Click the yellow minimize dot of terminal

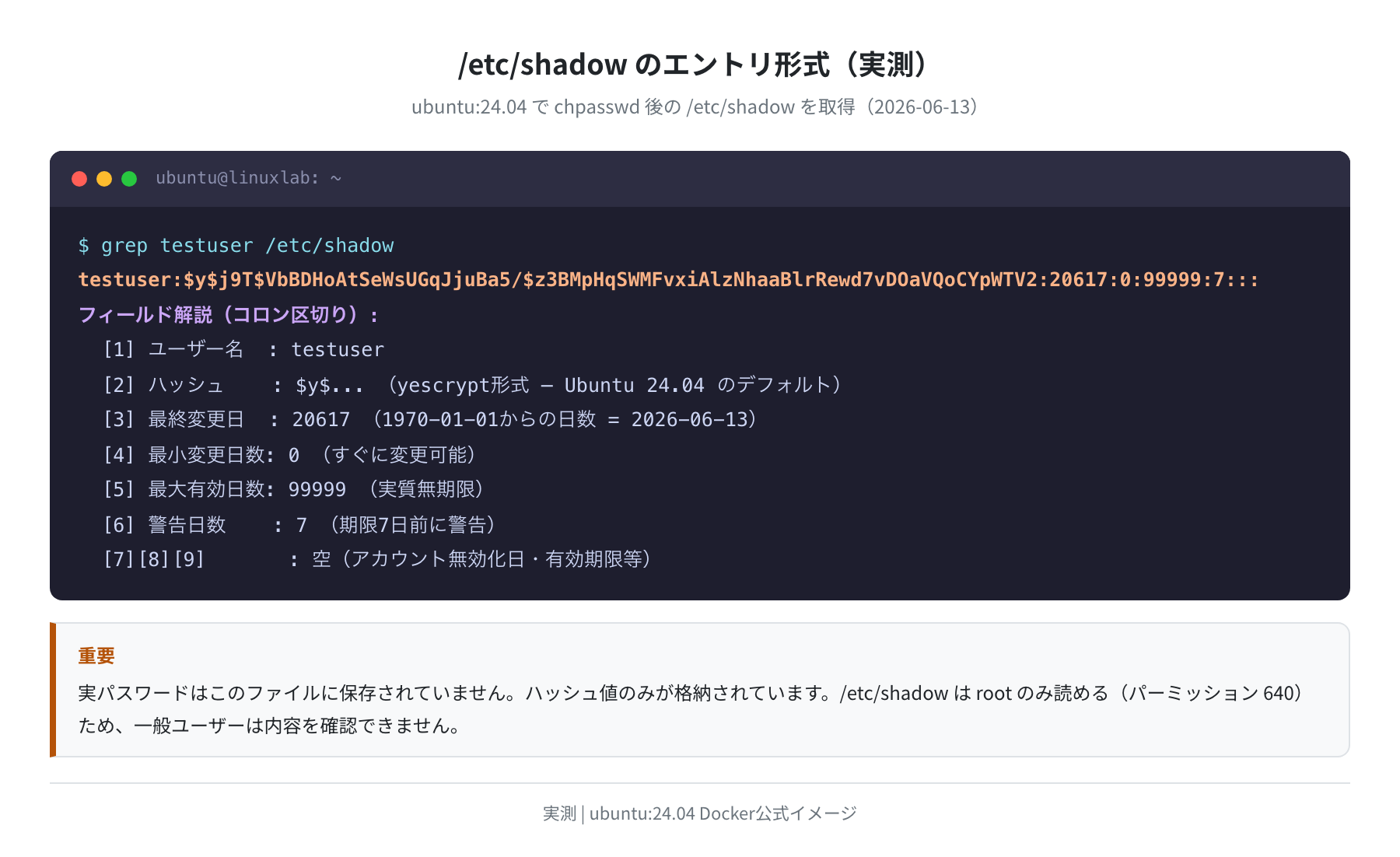(104, 179)
